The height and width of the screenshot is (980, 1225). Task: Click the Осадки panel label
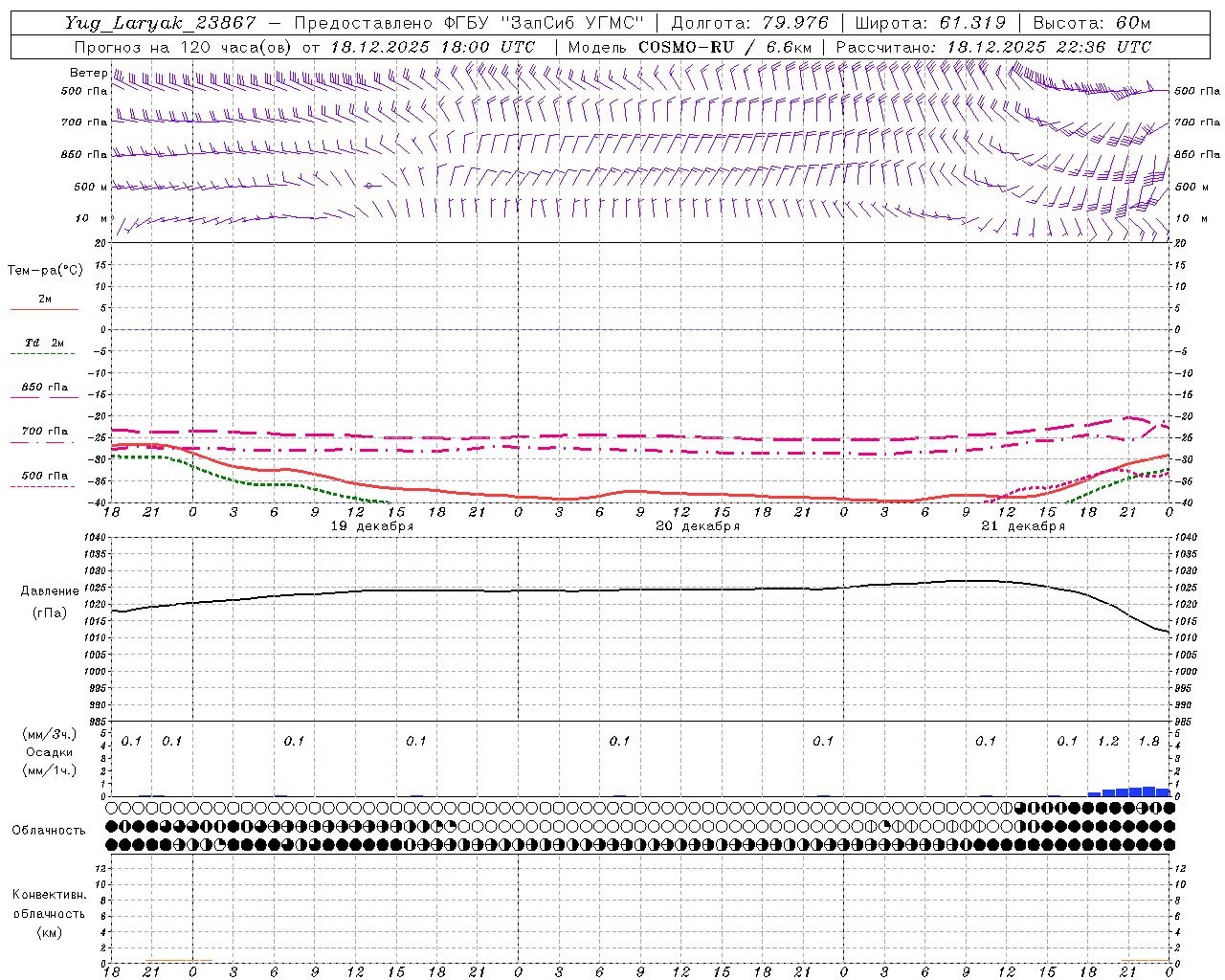coord(50,752)
